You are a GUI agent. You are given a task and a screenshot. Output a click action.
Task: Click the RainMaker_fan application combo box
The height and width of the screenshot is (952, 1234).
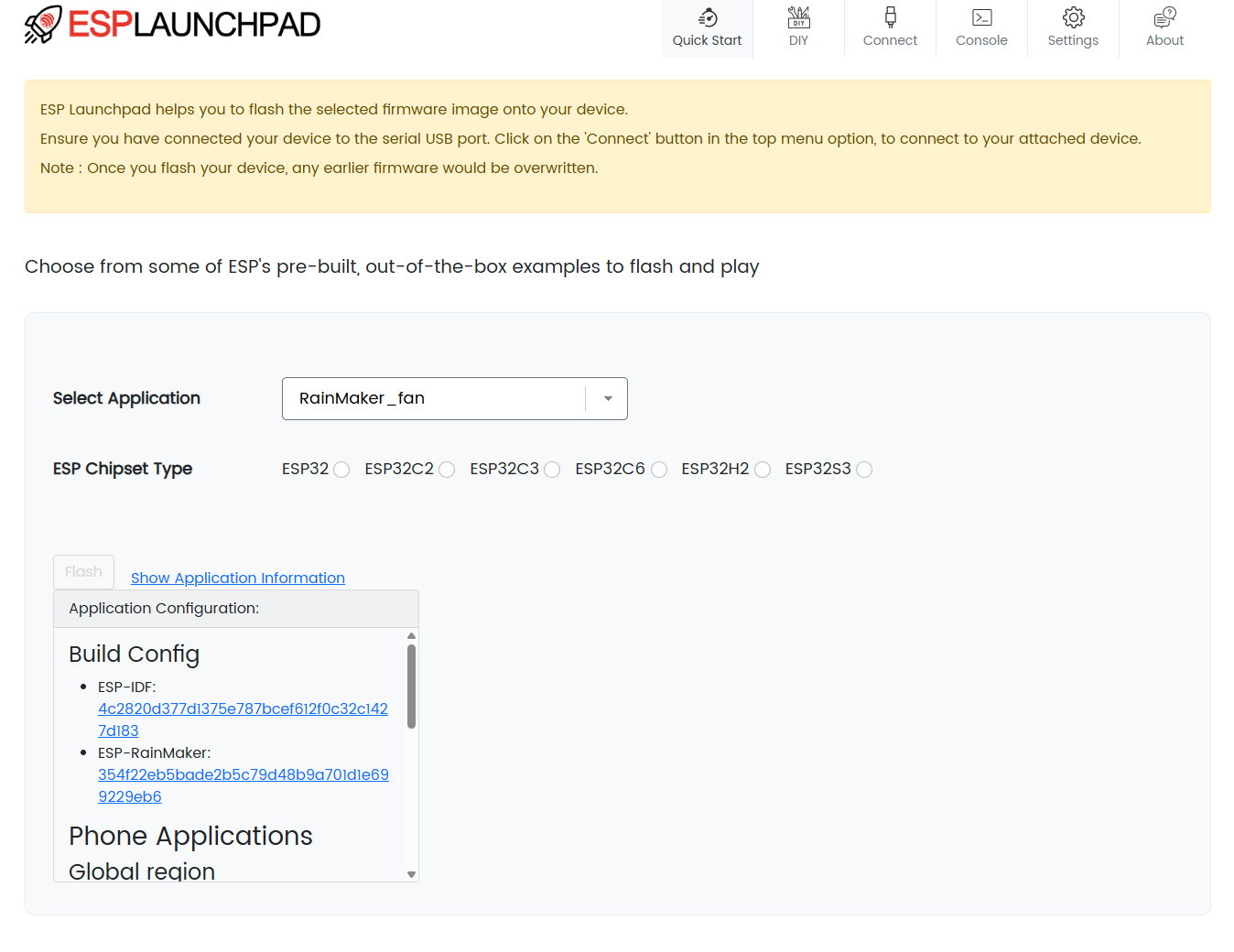435,399
